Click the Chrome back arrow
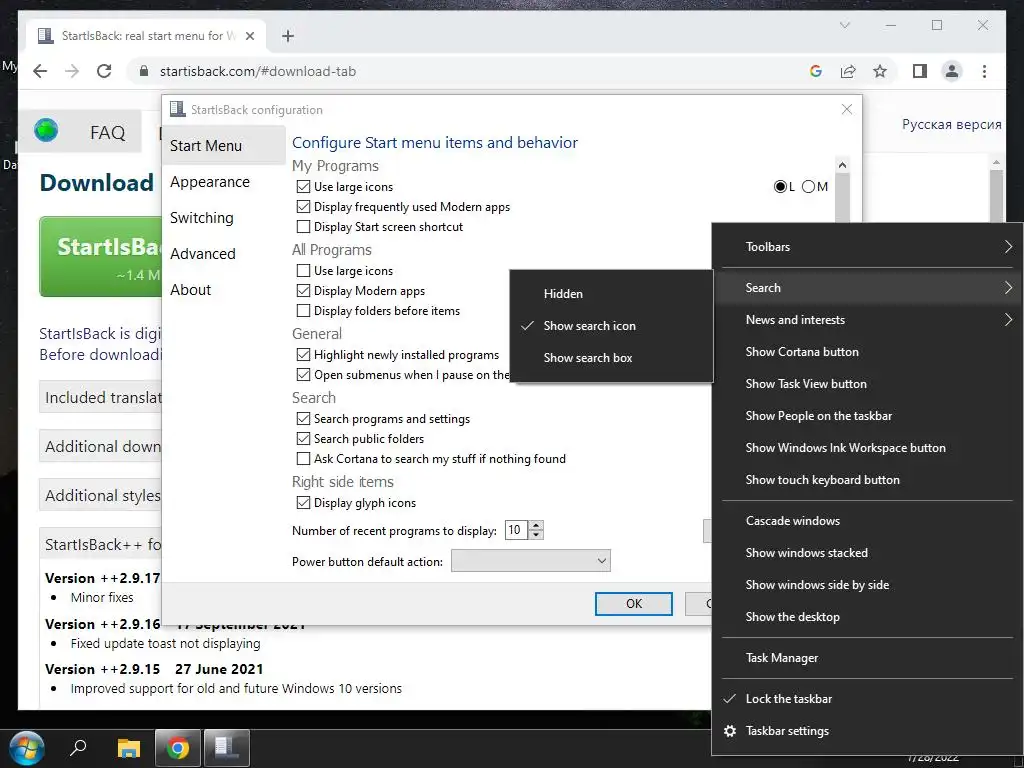This screenshot has height=768, width=1024. (x=40, y=71)
